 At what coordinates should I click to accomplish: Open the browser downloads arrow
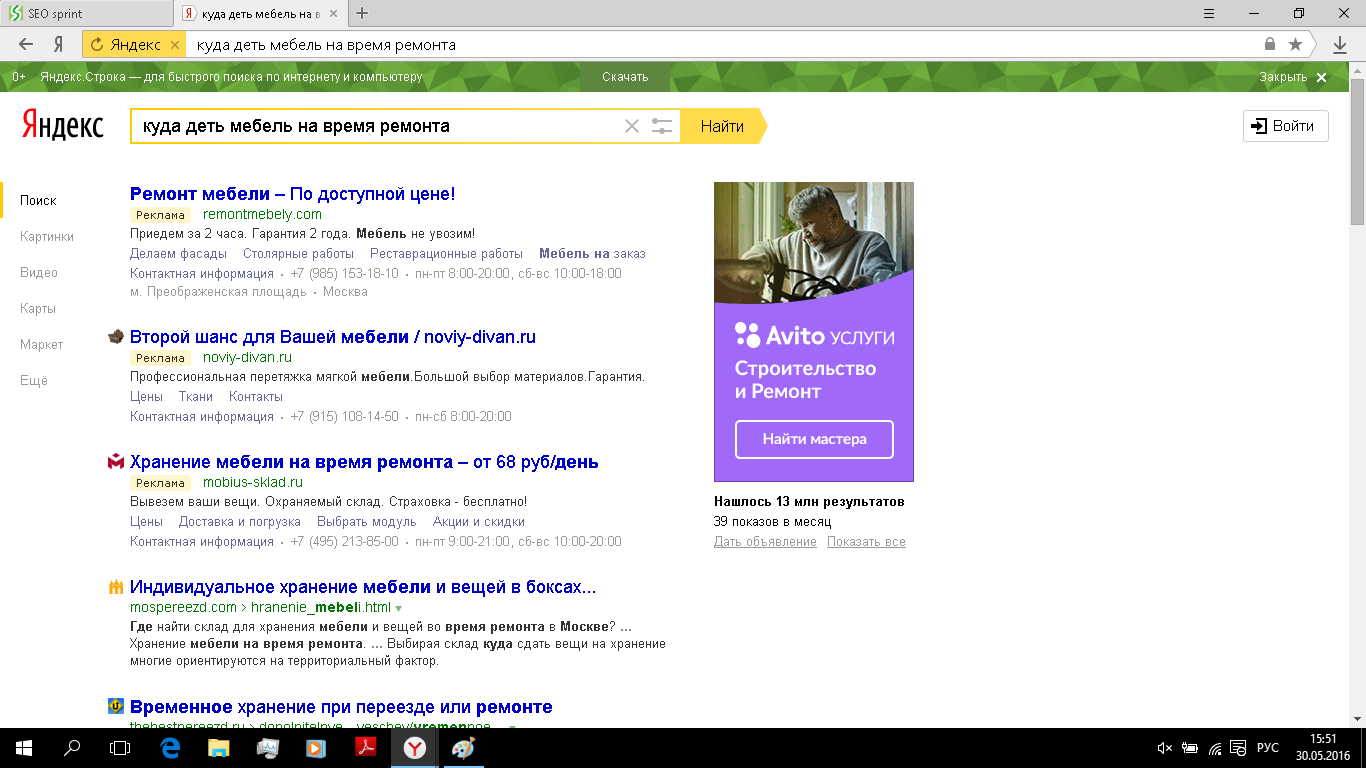(1340, 44)
